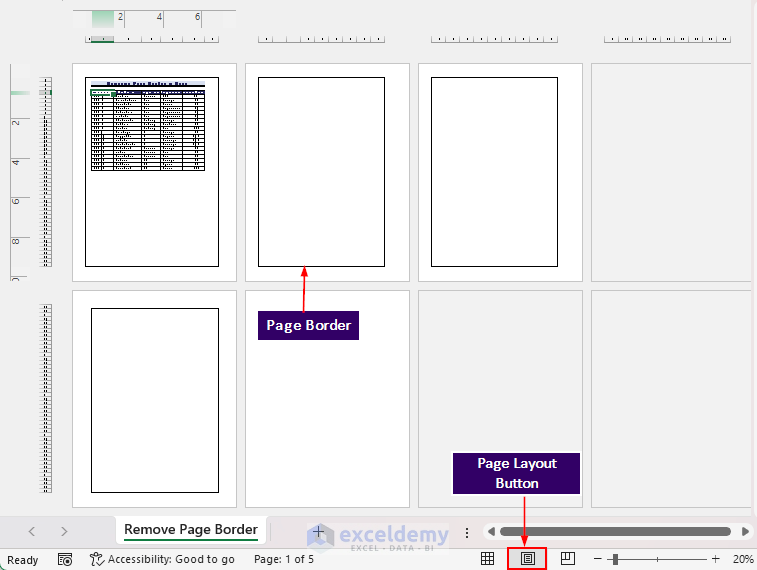Click the horizontal scrollbar left arrow

tap(491, 531)
